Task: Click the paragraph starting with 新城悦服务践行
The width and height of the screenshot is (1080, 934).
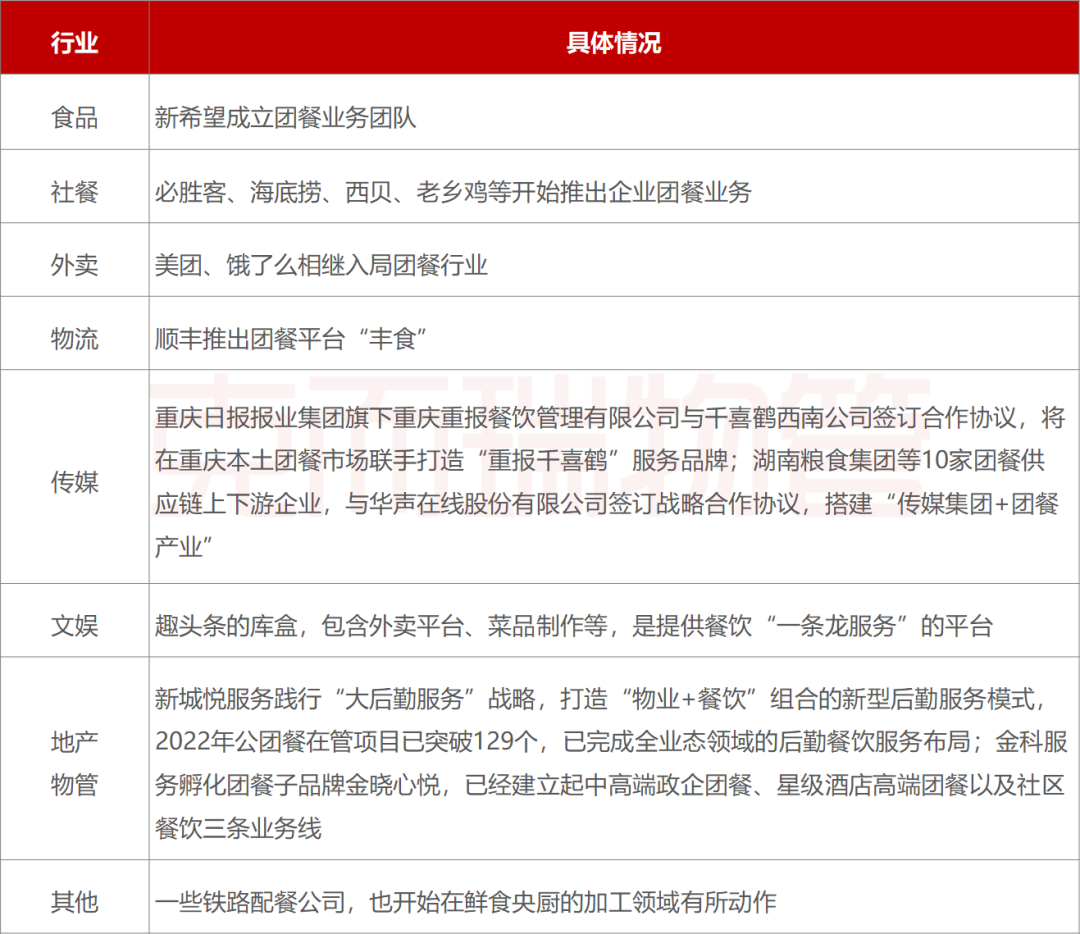Action: (x=610, y=763)
